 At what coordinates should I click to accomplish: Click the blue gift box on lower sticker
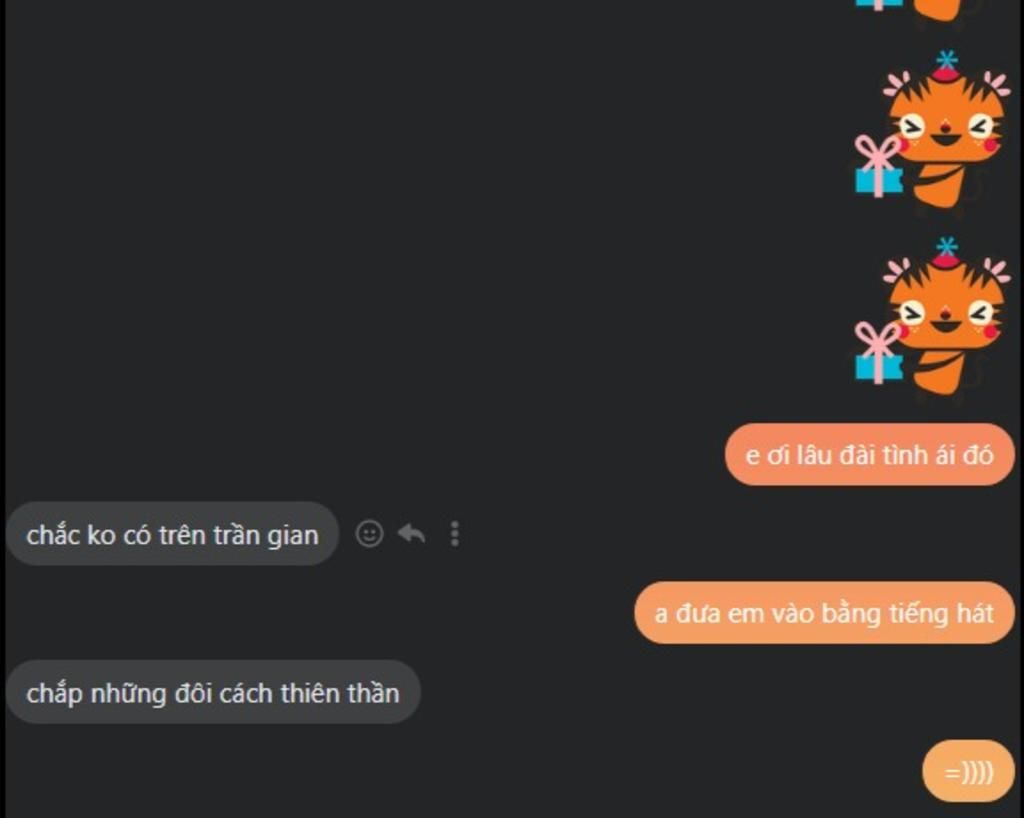point(879,366)
